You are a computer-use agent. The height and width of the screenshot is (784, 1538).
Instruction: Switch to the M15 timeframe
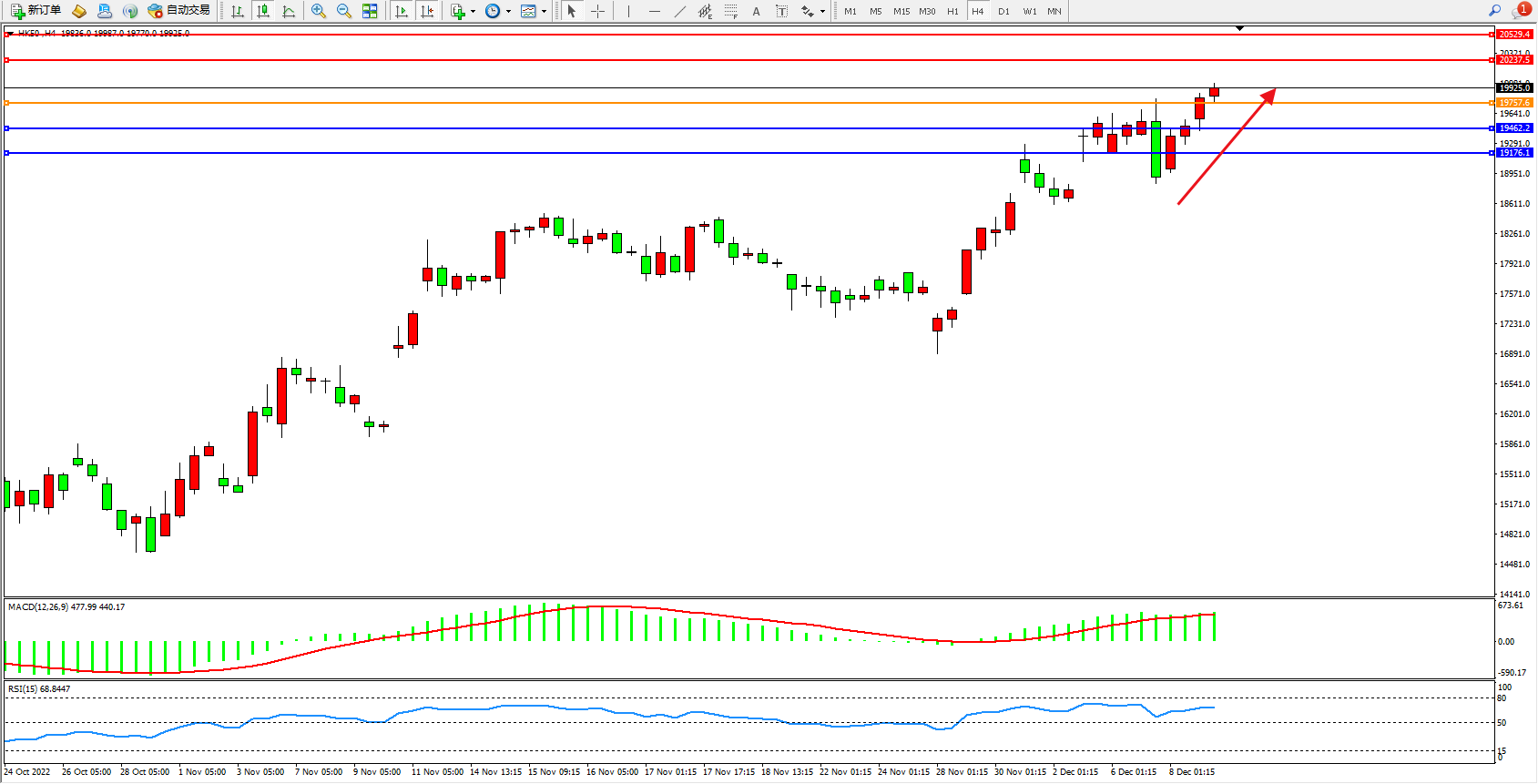pyautogui.click(x=901, y=11)
